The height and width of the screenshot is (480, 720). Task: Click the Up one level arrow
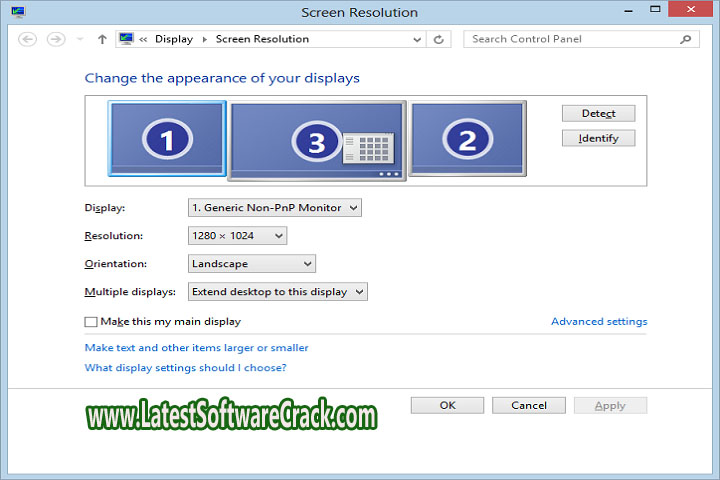point(102,39)
